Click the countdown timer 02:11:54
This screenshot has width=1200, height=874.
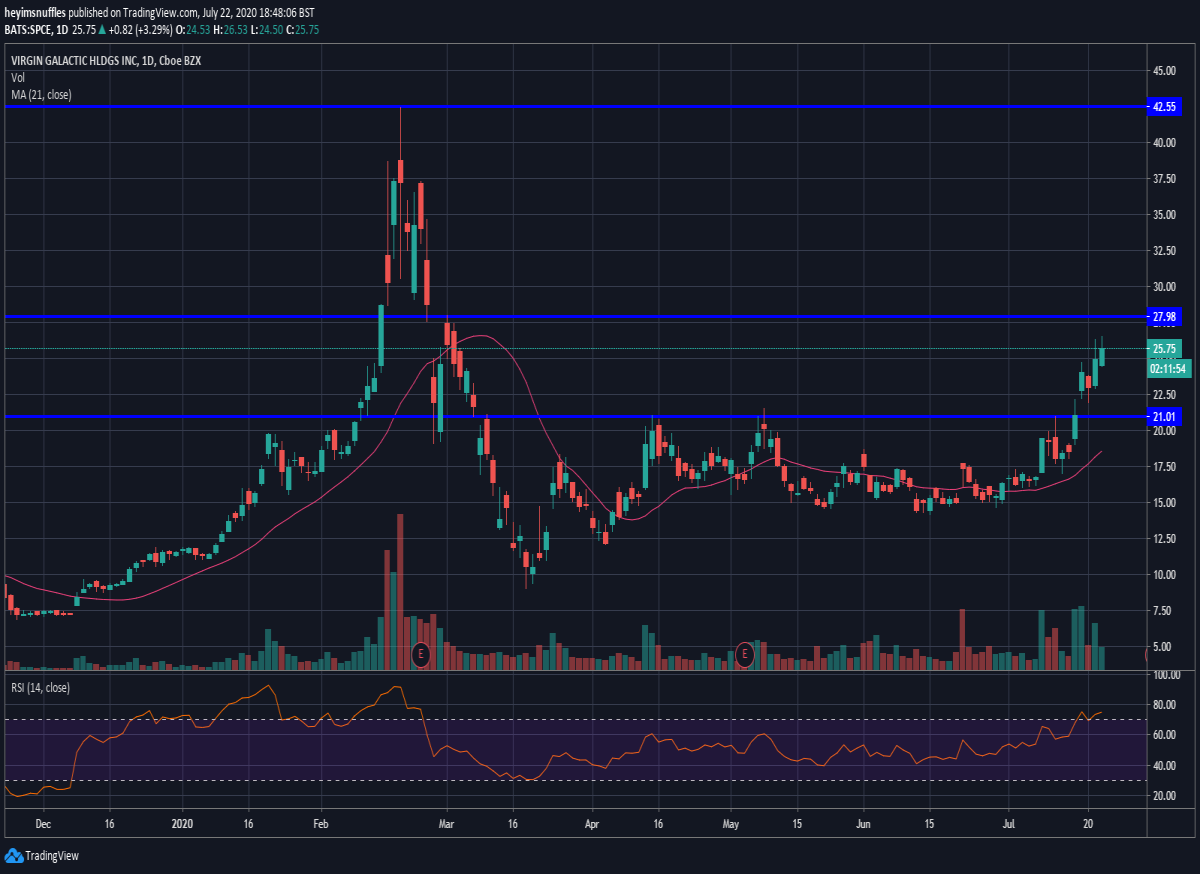1168,368
